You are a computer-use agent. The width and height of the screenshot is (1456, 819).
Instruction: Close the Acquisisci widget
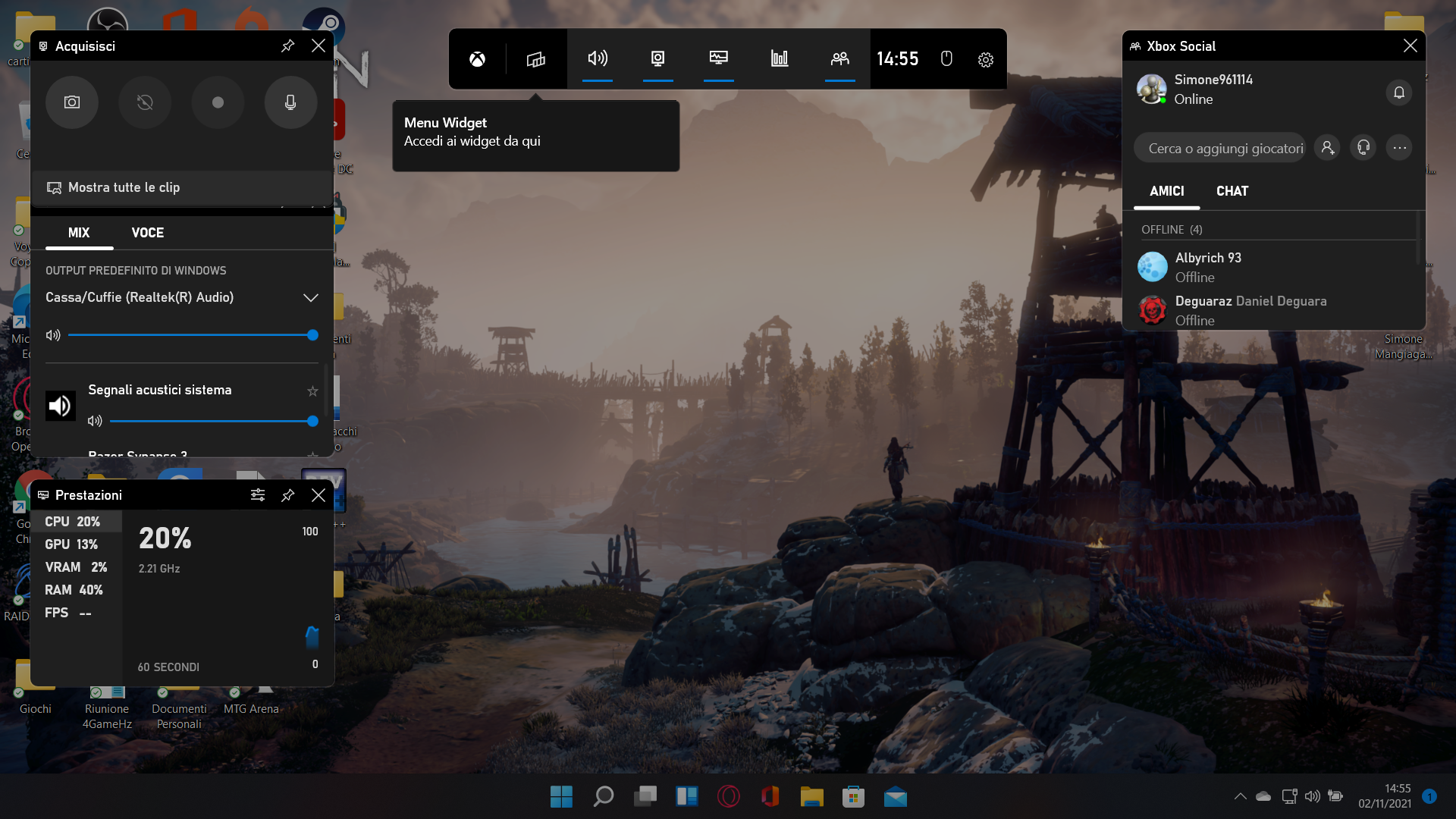click(x=318, y=46)
